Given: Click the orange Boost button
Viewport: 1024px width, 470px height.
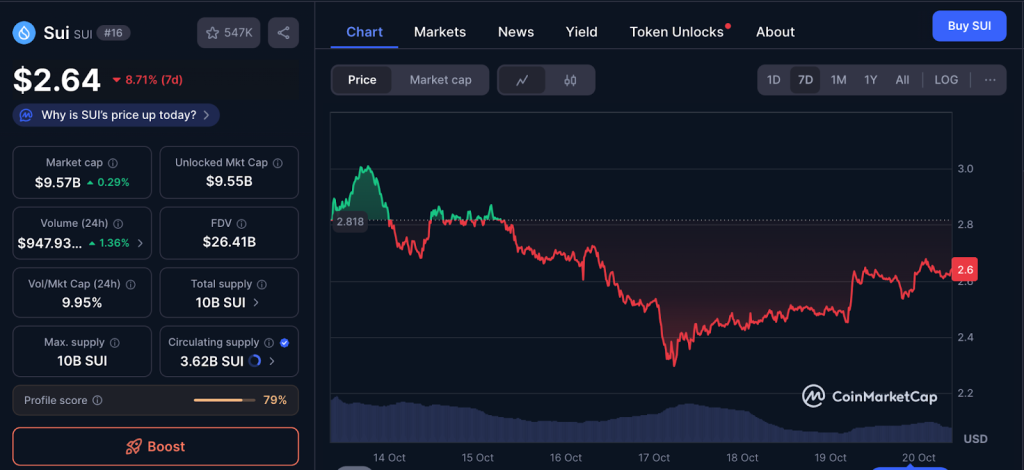Looking at the screenshot, I should (155, 446).
